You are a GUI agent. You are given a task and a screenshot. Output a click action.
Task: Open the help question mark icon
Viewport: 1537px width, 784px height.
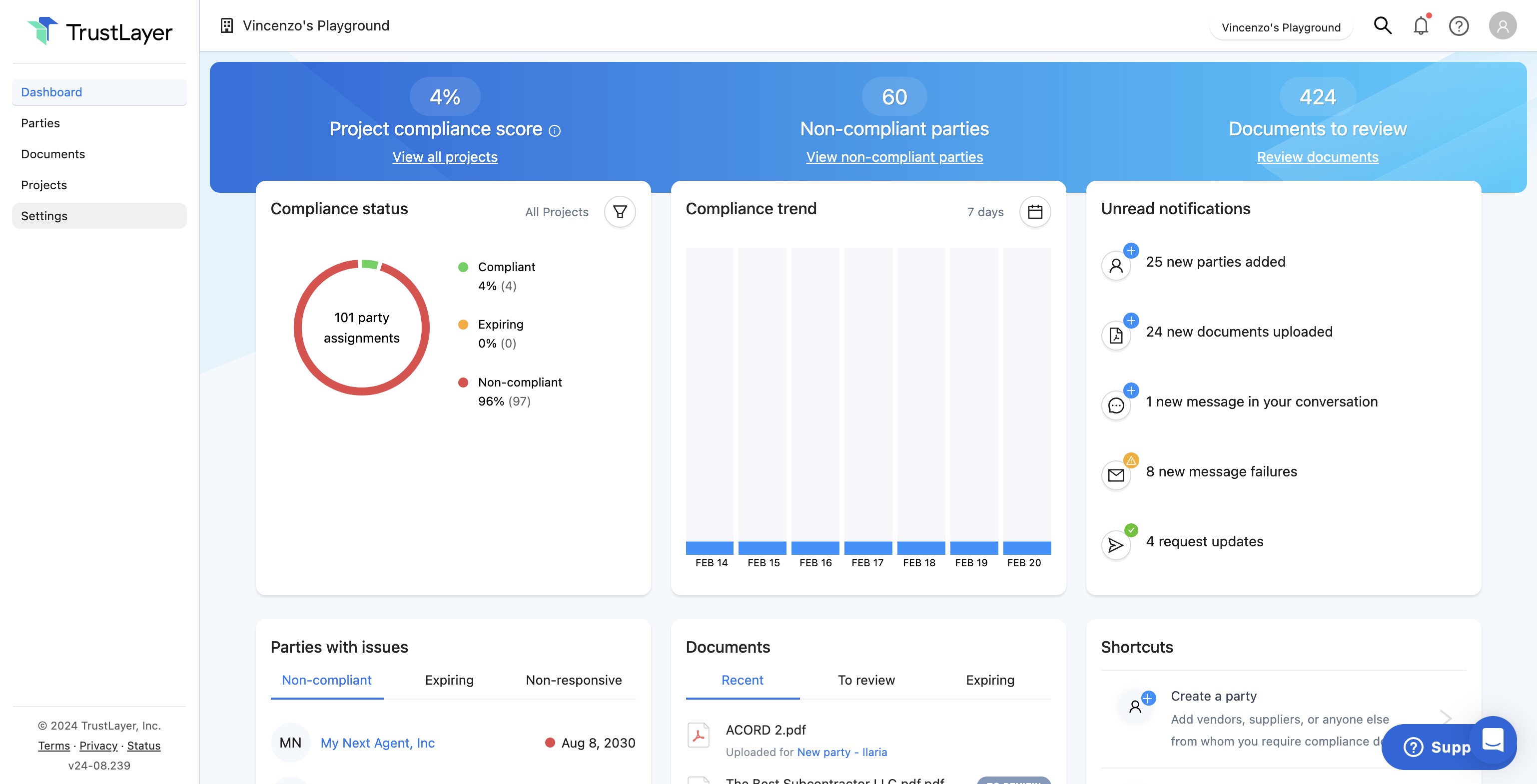[x=1458, y=26]
